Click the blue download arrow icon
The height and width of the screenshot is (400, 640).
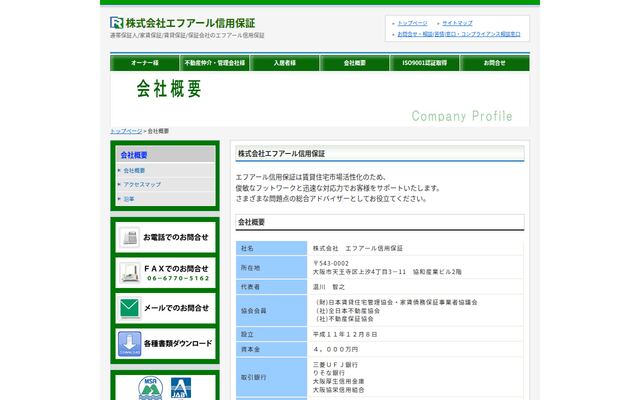point(130,344)
